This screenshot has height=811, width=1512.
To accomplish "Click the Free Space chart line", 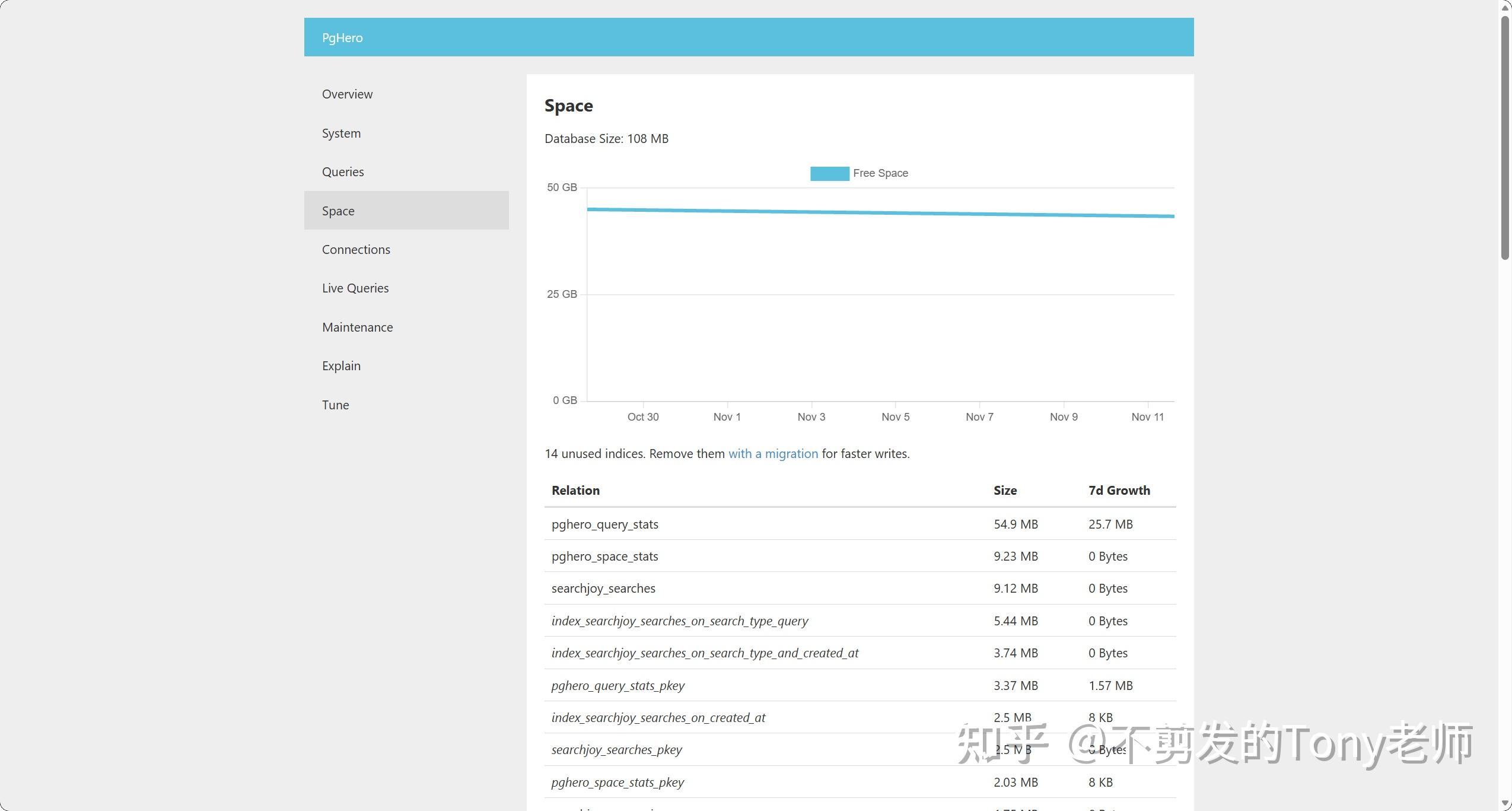I will pos(881,212).
